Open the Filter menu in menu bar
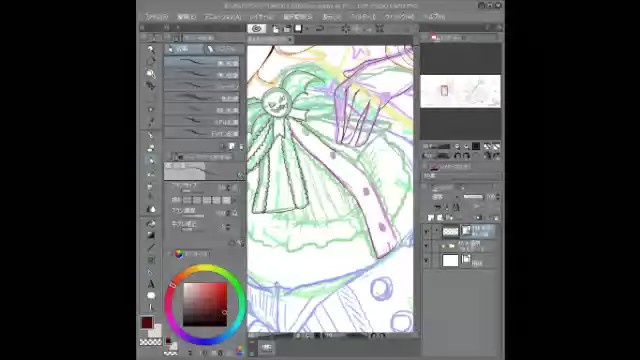The height and width of the screenshot is (360, 640). coord(363,17)
